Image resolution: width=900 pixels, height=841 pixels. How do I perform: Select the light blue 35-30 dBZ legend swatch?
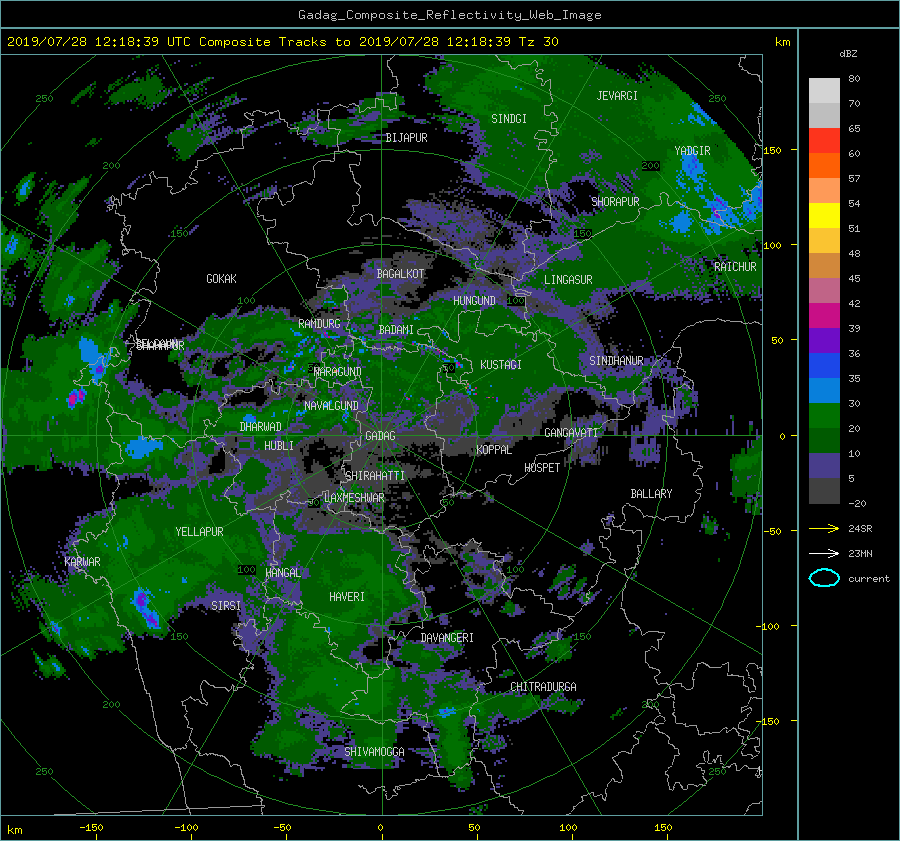(x=824, y=391)
